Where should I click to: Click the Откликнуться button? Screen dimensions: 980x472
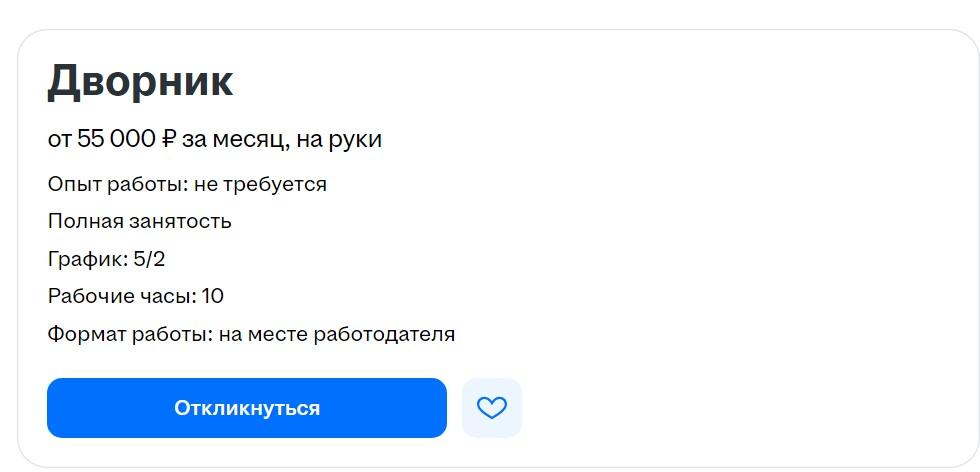point(246,408)
